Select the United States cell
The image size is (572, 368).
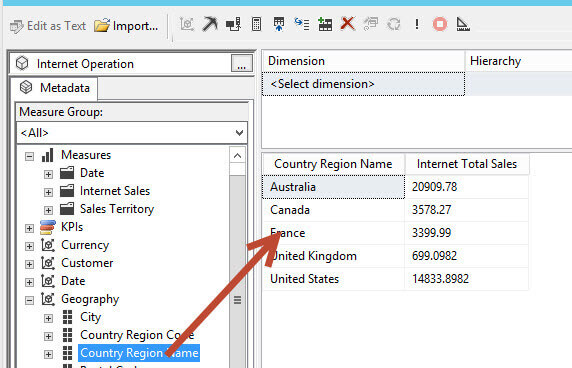point(333,279)
